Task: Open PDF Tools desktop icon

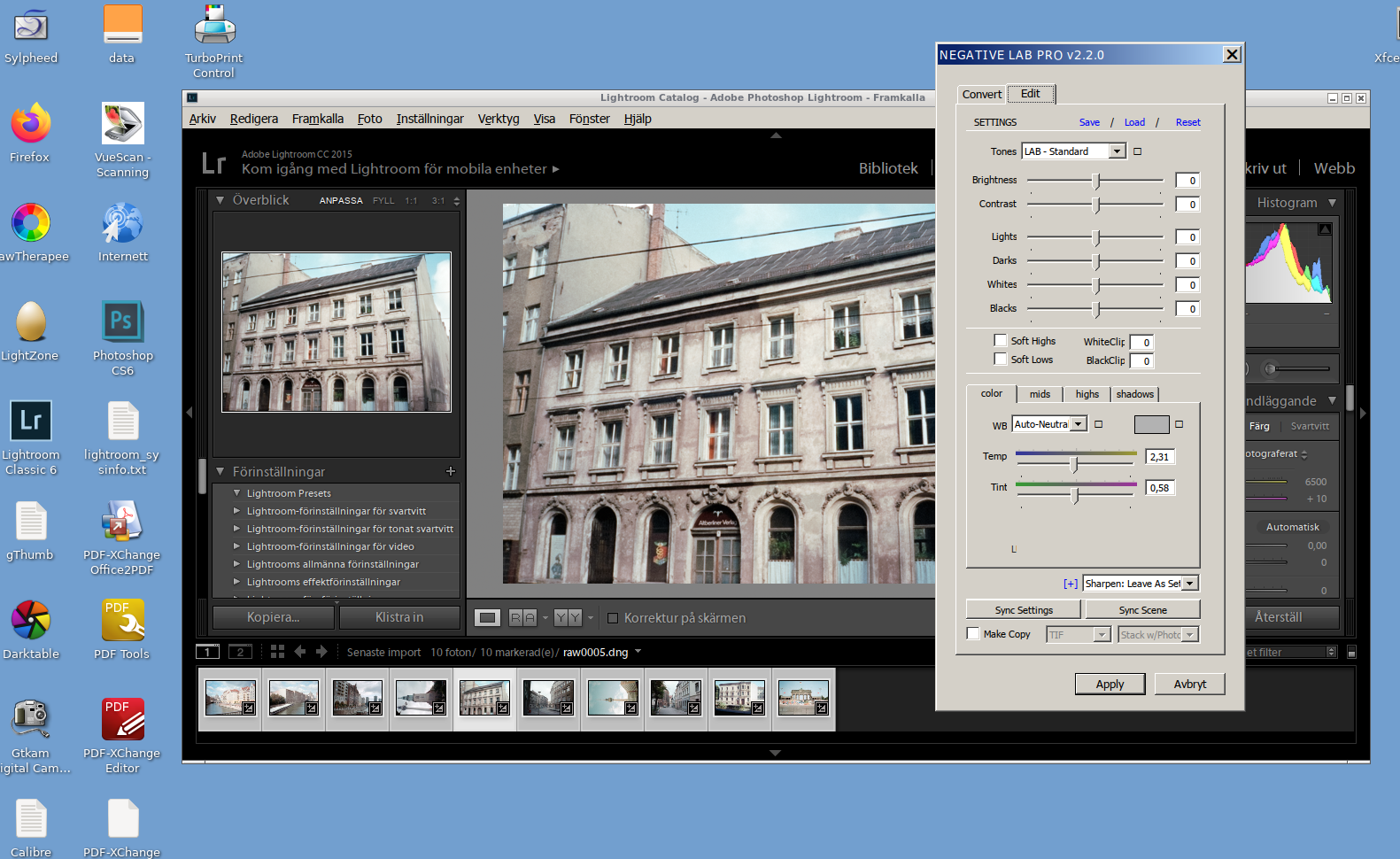Action: tap(122, 630)
